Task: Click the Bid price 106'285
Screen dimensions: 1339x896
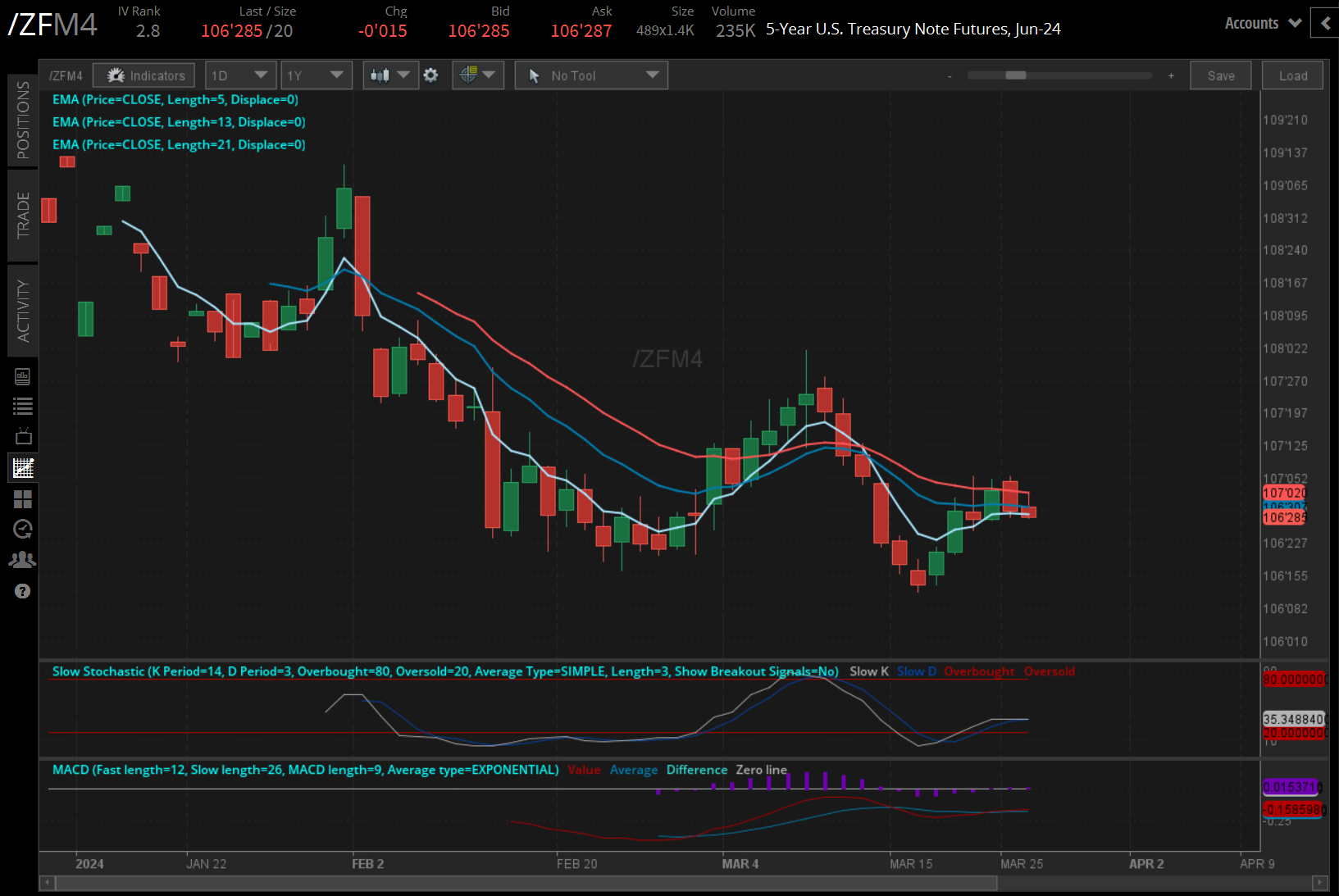Action: [x=479, y=31]
